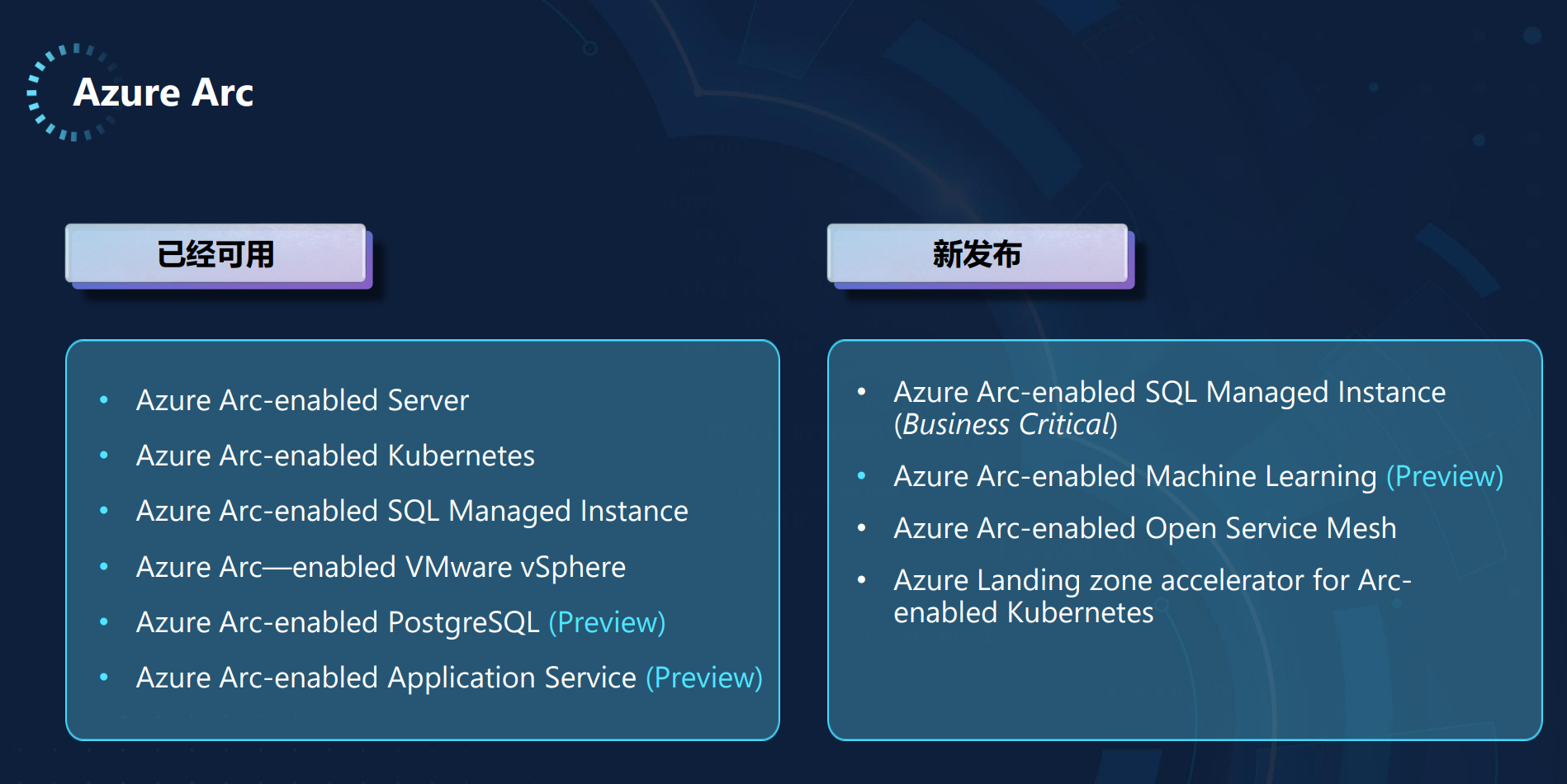The height and width of the screenshot is (784, 1567).
Task: Select 'Azure Arc-enabled Machine Learning' text
Action: click(1135, 476)
